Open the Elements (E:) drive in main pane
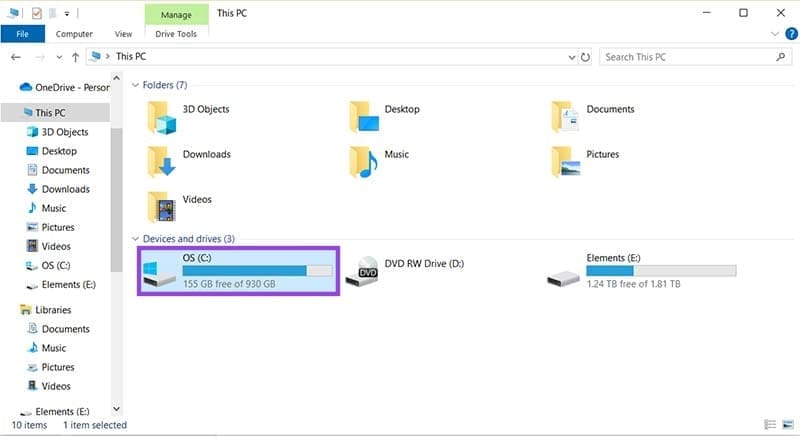 [565, 272]
